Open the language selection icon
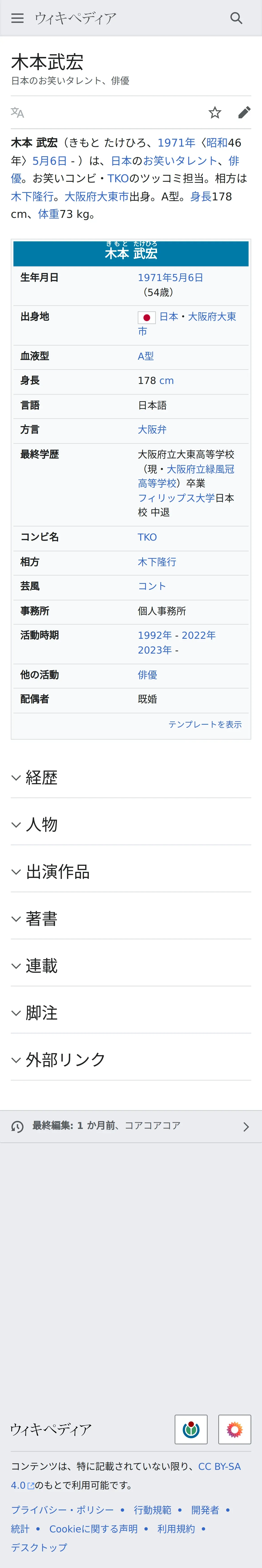Viewport: 262px width, 1568px height. pos(18,113)
